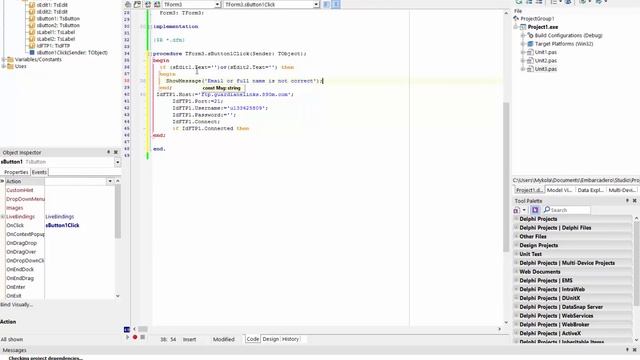Pin the Messages panel
The image size is (640, 360).
pyautogui.click(x=627, y=350)
